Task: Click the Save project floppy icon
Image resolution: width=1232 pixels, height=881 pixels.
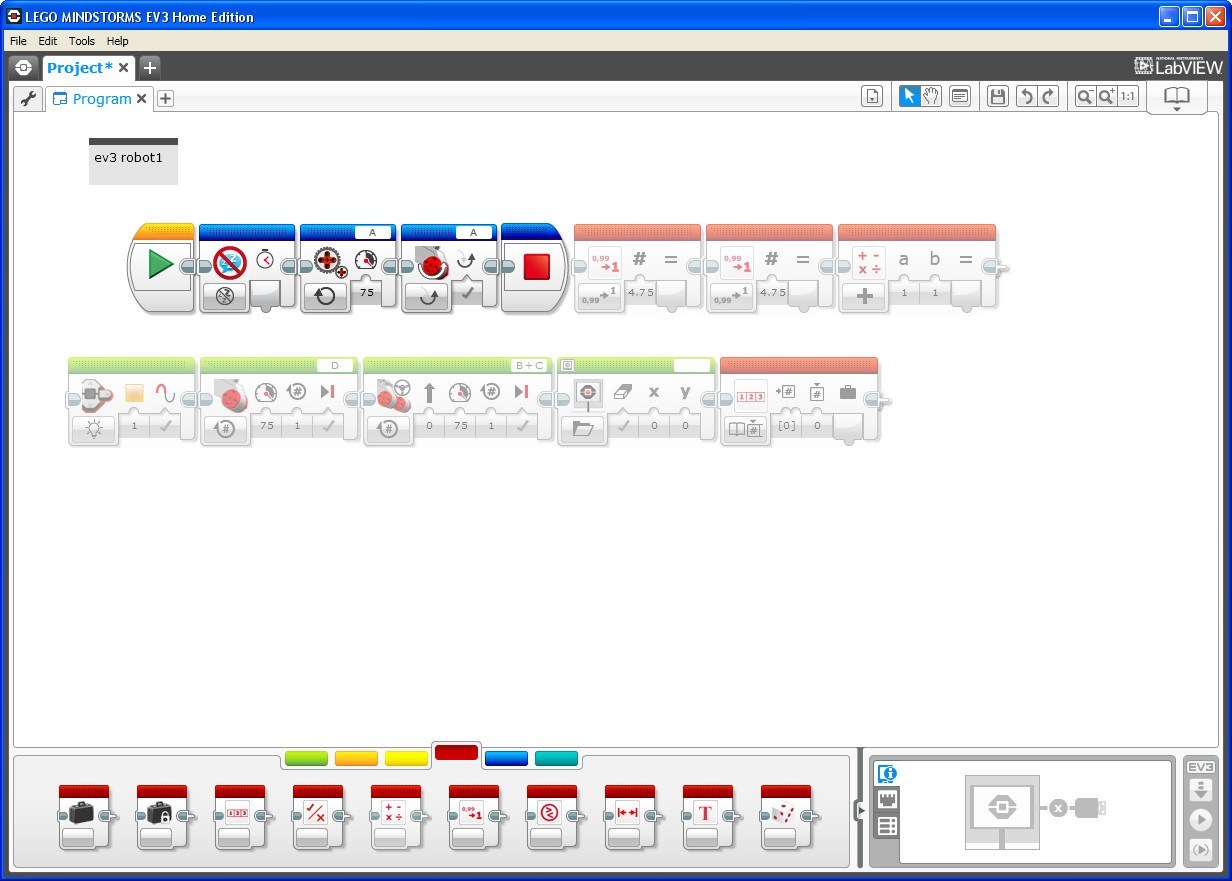Action: tap(997, 97)
